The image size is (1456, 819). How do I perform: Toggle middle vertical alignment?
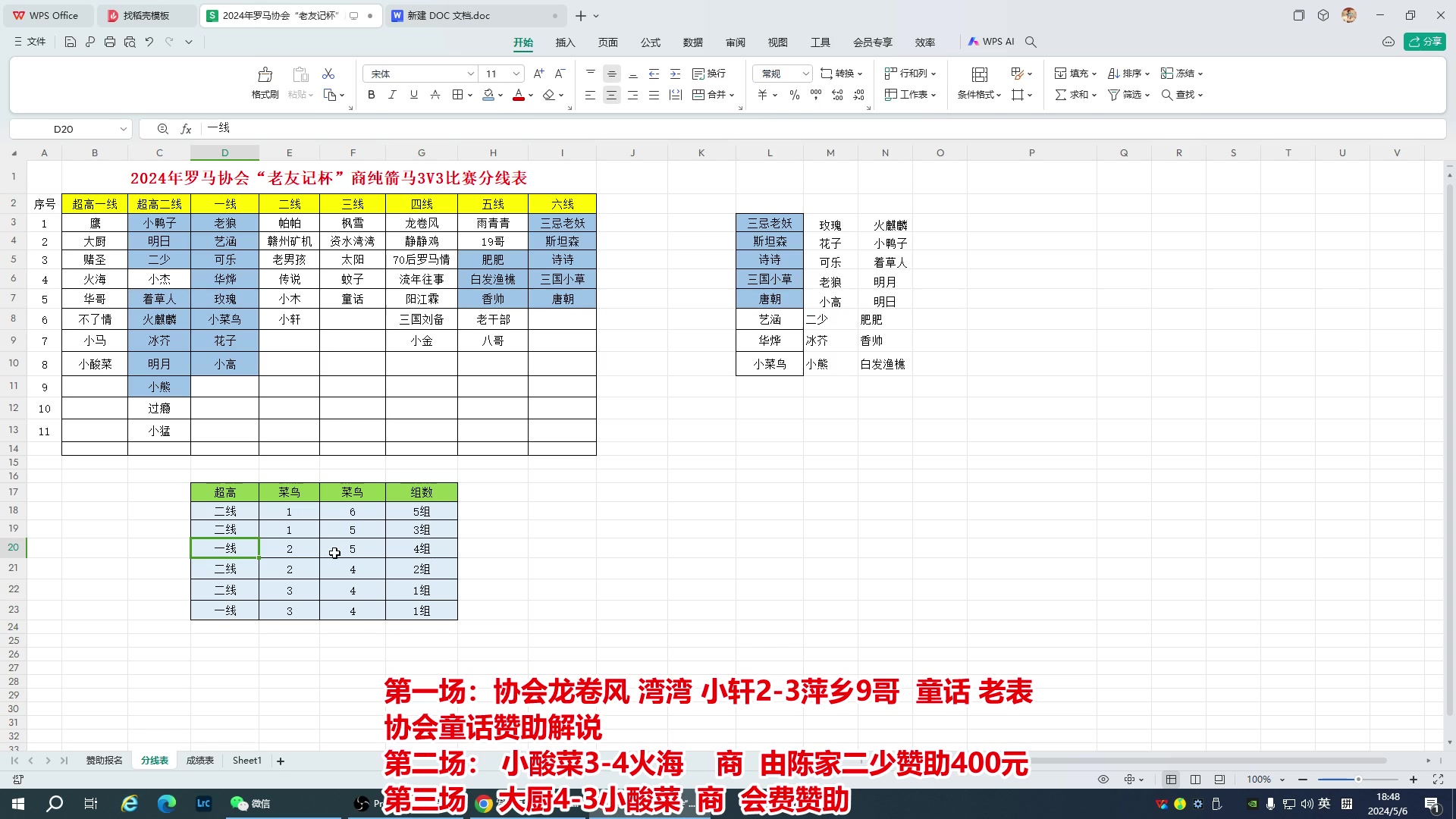click(611, 74)
